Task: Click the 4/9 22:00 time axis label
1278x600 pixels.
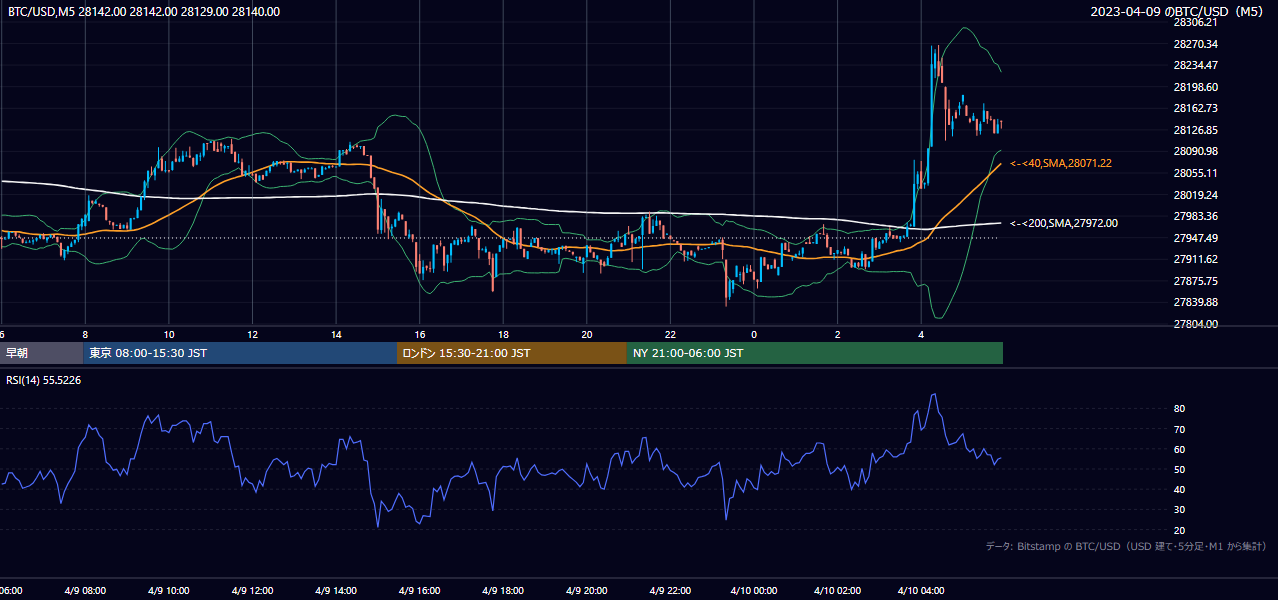Action: point(670,591)
